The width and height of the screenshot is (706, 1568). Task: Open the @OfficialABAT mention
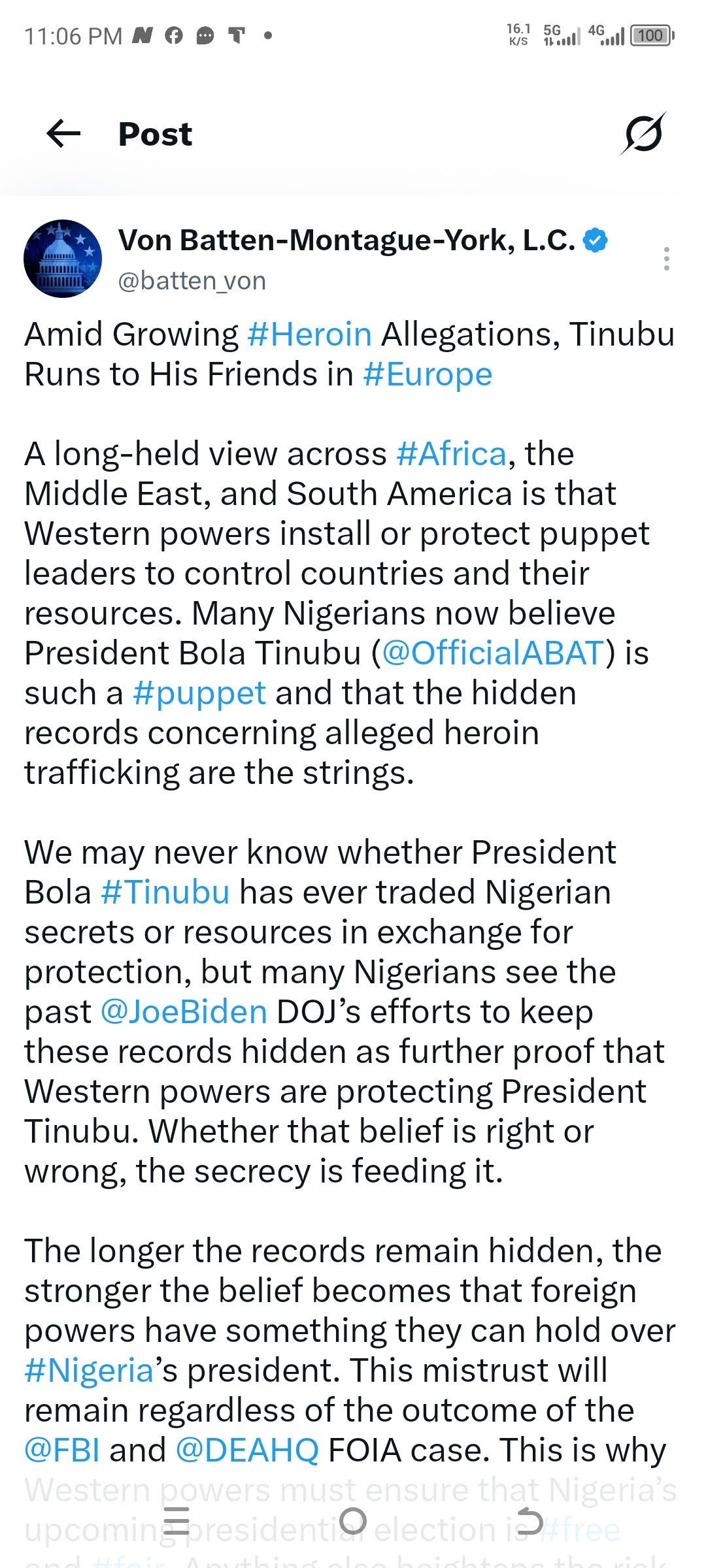coord(493,653)
